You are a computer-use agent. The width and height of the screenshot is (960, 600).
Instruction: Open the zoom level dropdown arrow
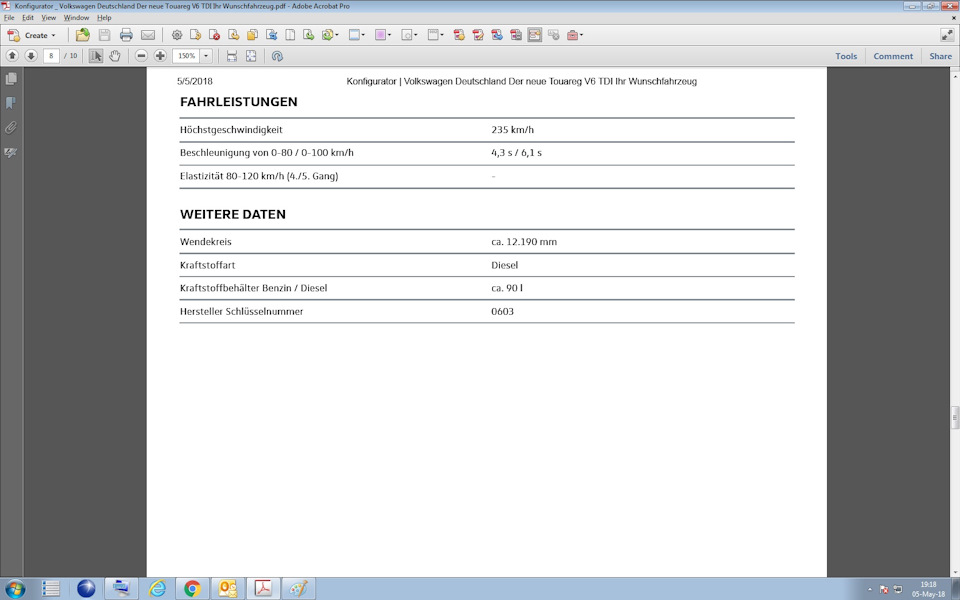tap(206, 56)
